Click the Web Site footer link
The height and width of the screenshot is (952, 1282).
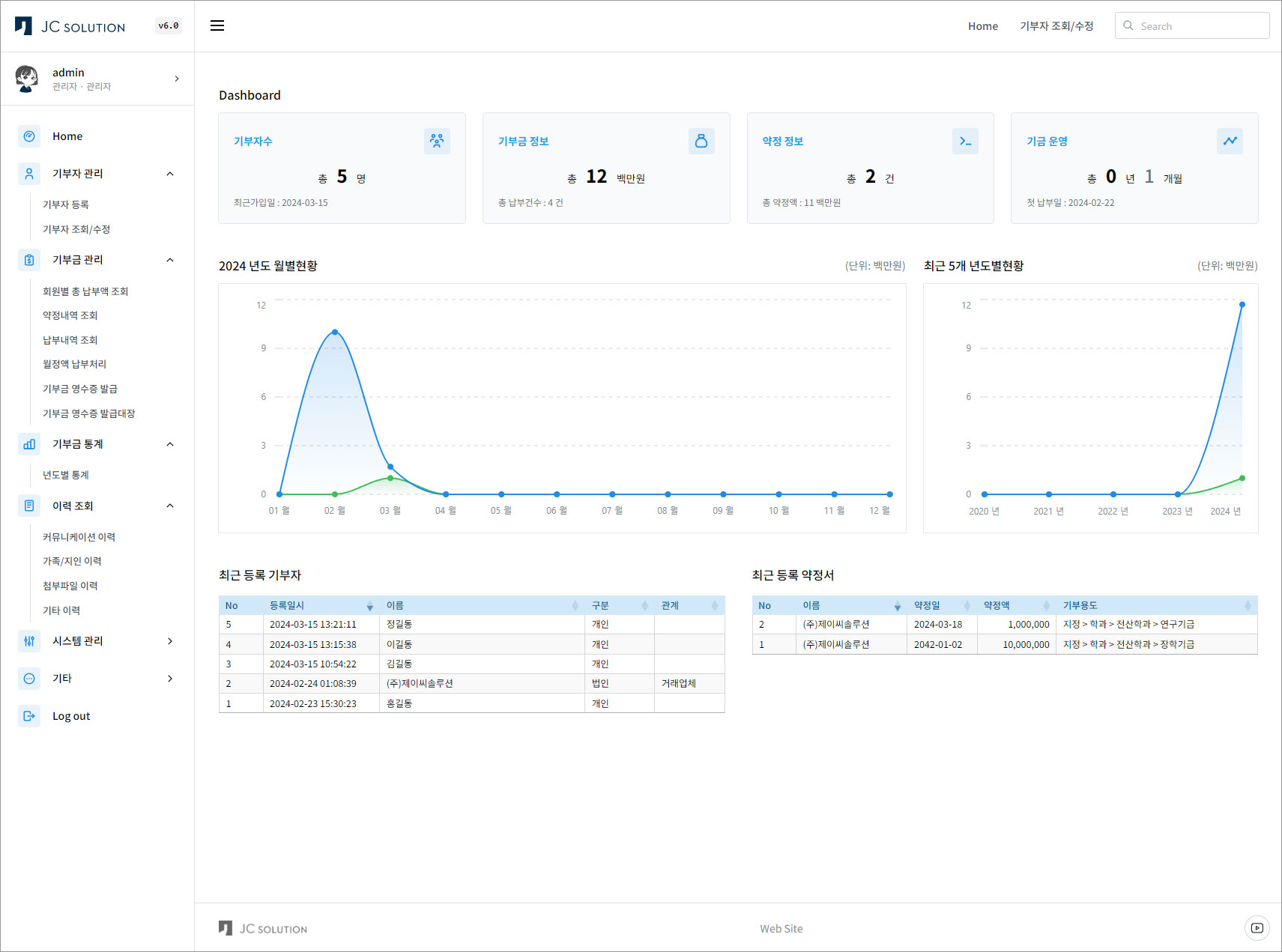pyautogui.click(x=781, y=929)
